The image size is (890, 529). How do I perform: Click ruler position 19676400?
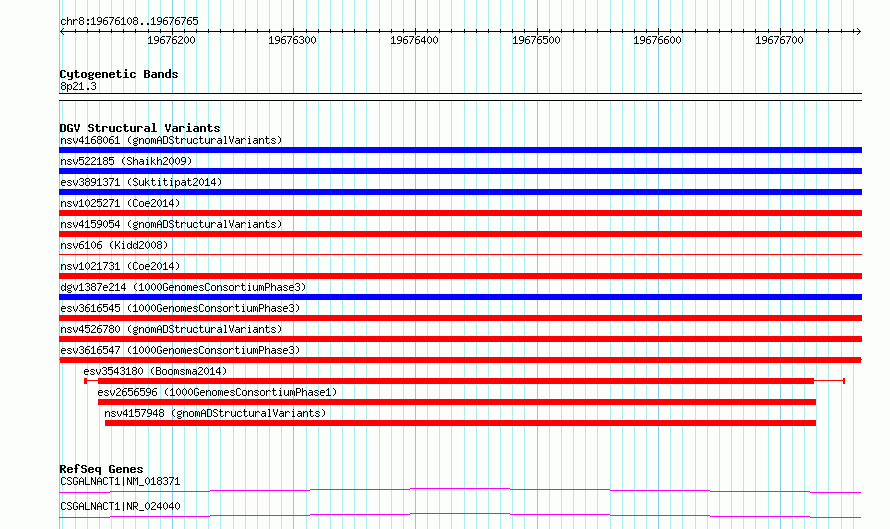point(414,40)
